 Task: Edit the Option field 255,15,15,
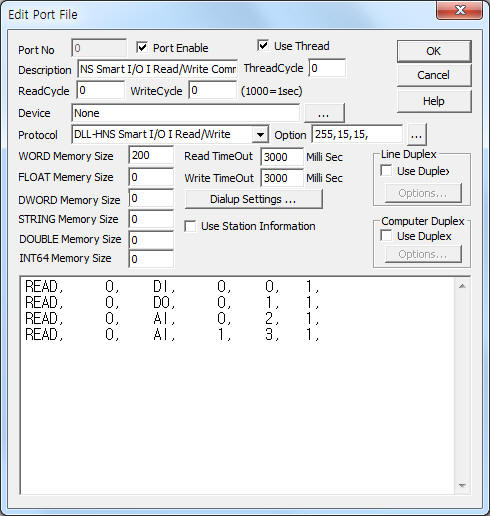pos(357,134)
